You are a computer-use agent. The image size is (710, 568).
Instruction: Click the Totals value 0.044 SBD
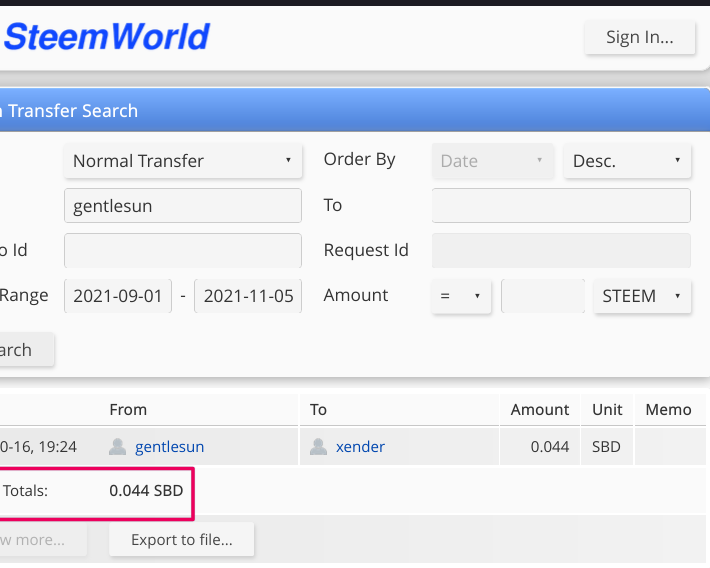(x=146, y=491)
